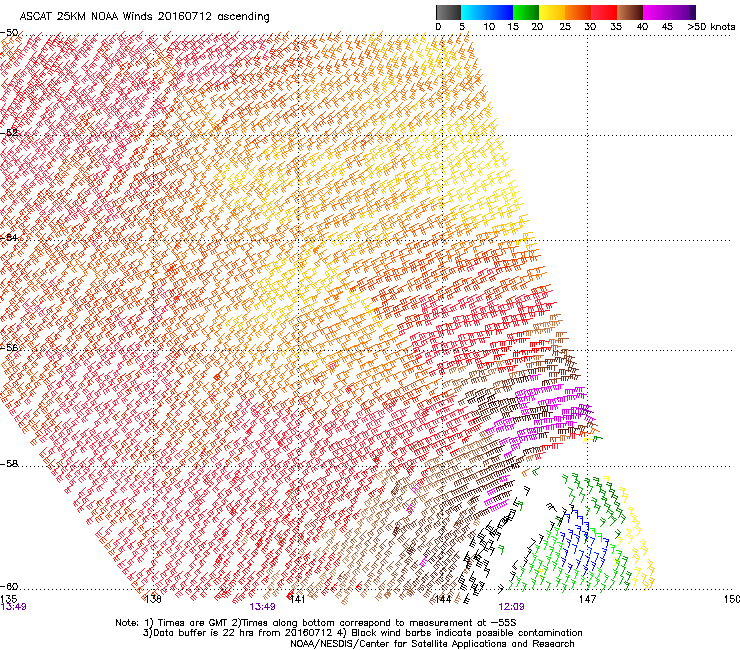Click the 'Black wind barbs indicate possible contamination' note
Screen dimensions: 740x650
[466, 633]
